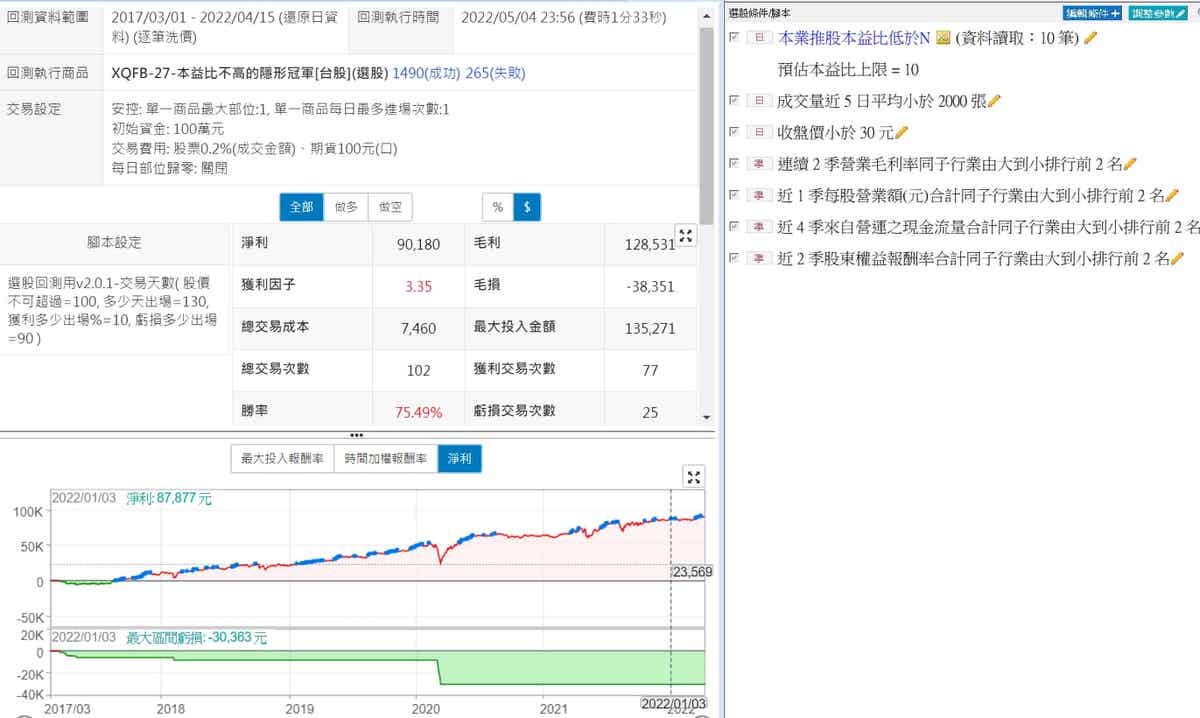Toggle checkbox for 近4季來自營運之現金流量 condition
The width and height of the screenshot is (1200, 718).
pos(735,226)
